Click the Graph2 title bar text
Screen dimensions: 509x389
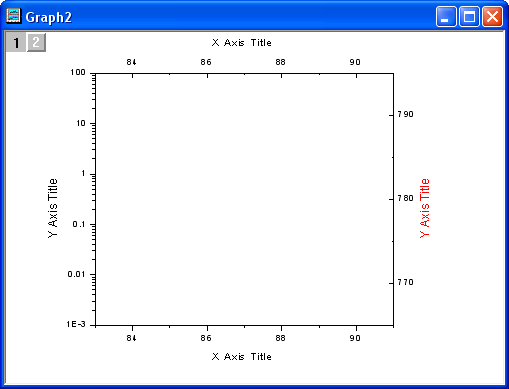[x=49, y=17]
